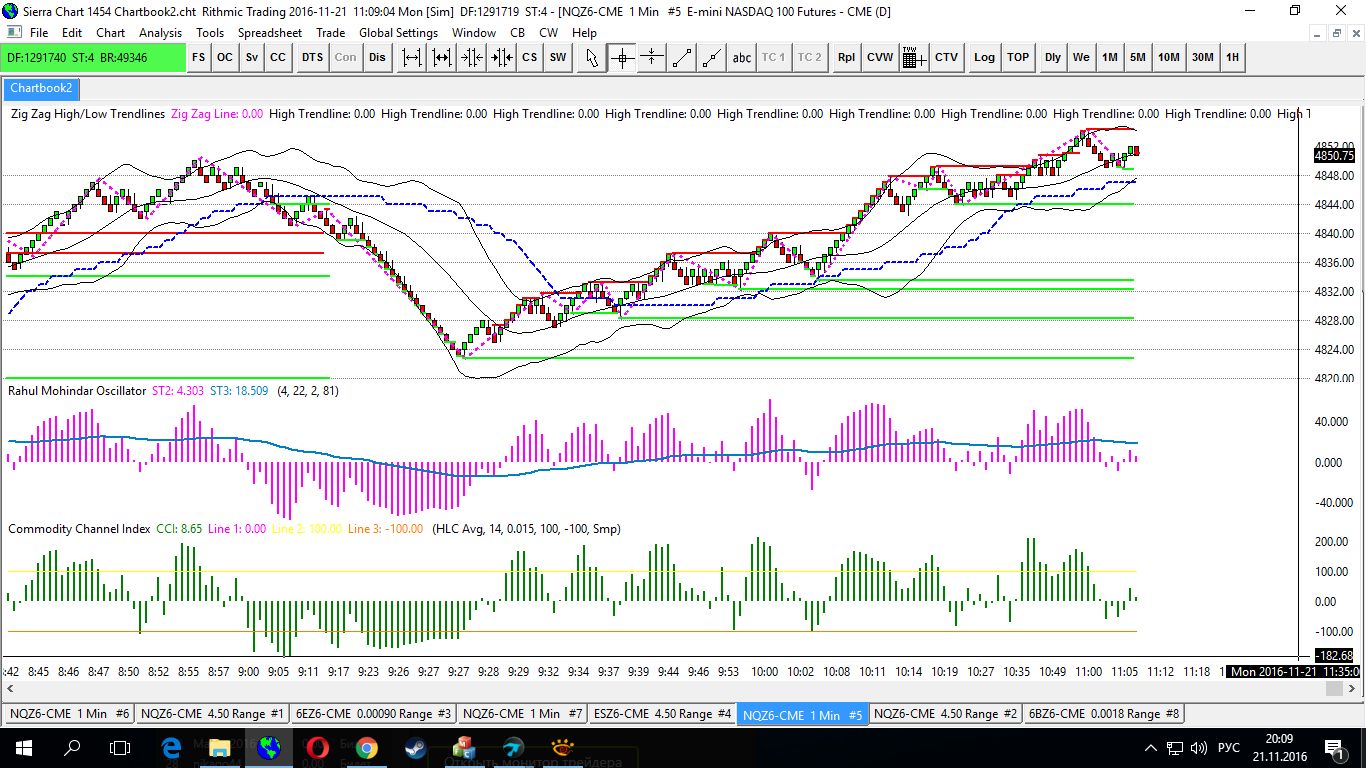Click the compress bar spacing icon
The image size is (1366, 768).
tap(472, 58)
